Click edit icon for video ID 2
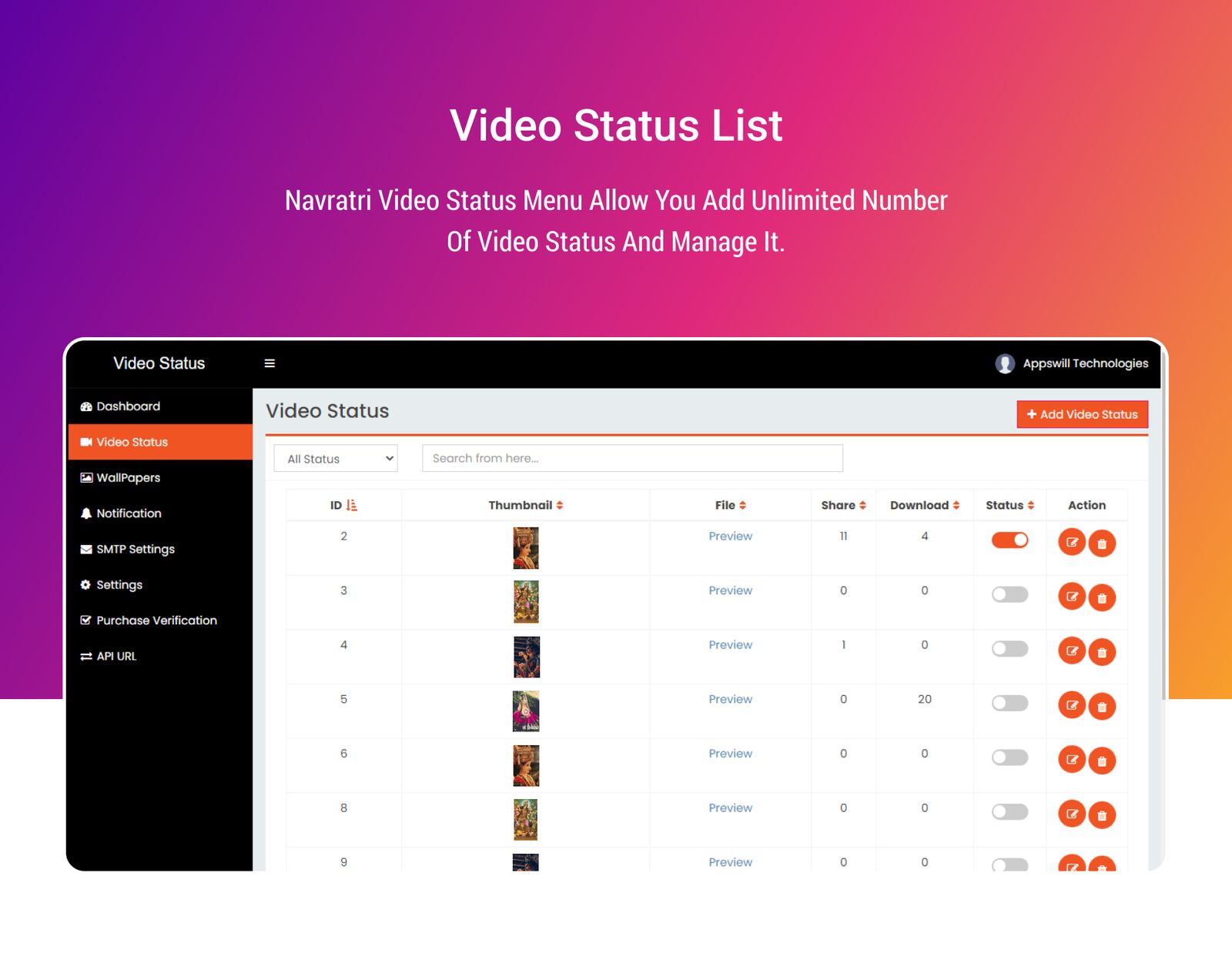1232x953 pixels. [1071, 543]
